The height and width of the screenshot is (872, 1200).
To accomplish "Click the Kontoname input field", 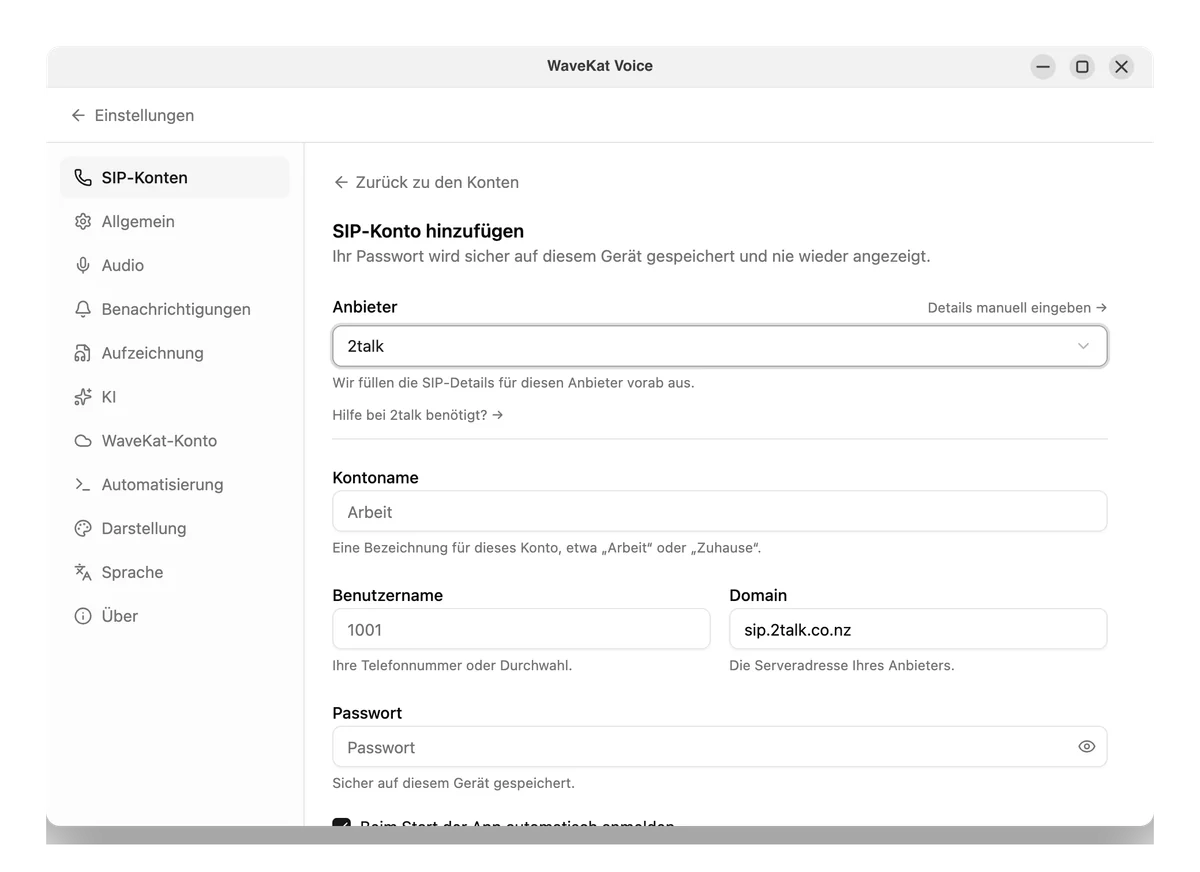I will point(719,512).
